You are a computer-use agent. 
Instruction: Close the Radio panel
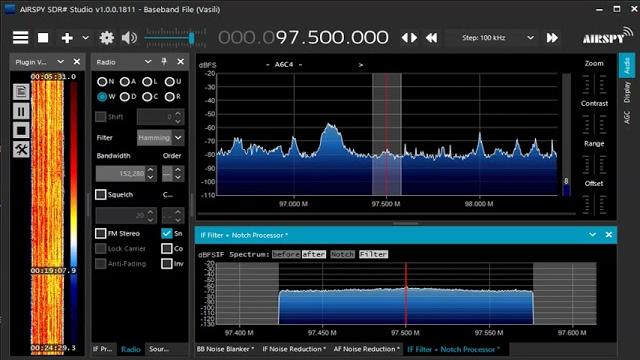[180, 62]
